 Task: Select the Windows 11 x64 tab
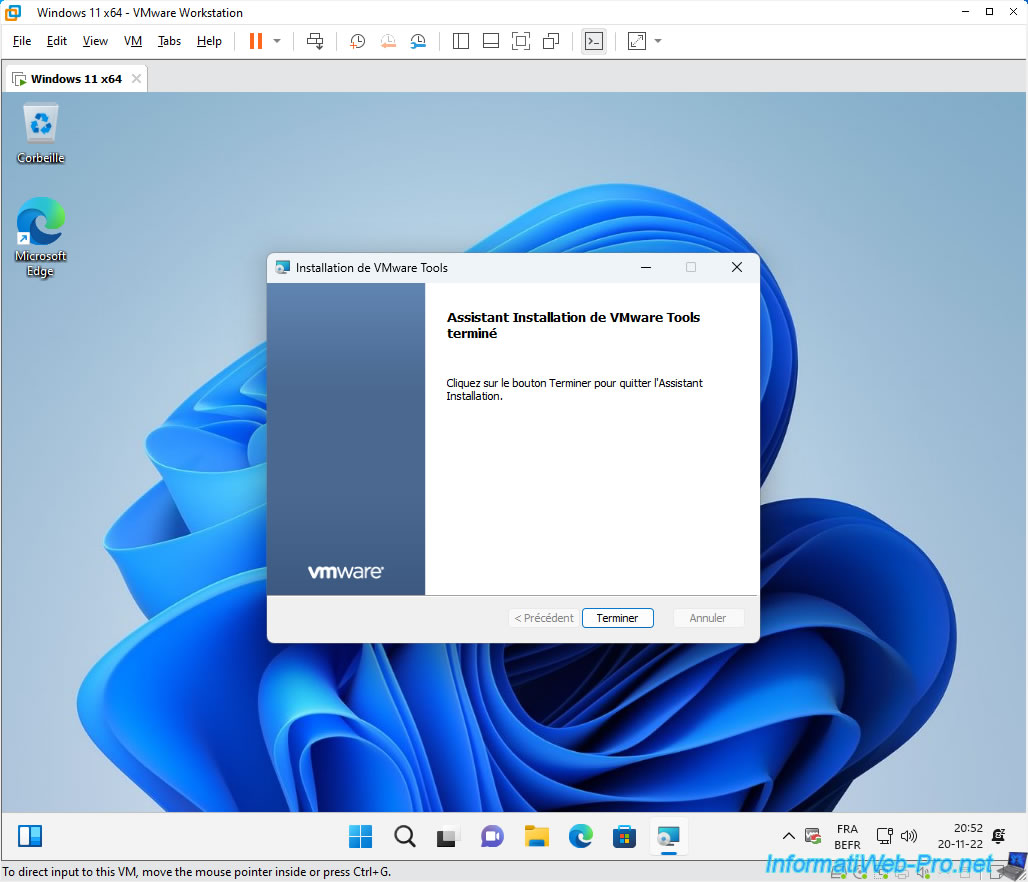tap(76, 79)
